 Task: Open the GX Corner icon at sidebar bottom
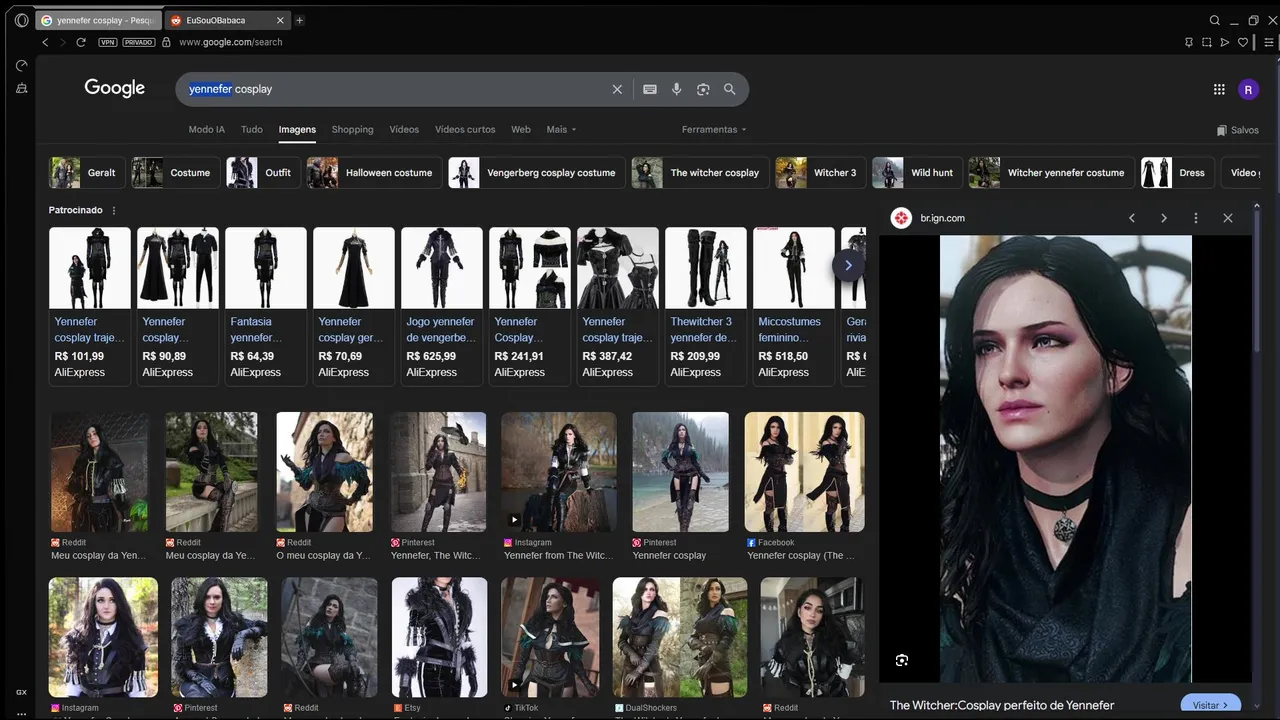(x=21, y=692)
